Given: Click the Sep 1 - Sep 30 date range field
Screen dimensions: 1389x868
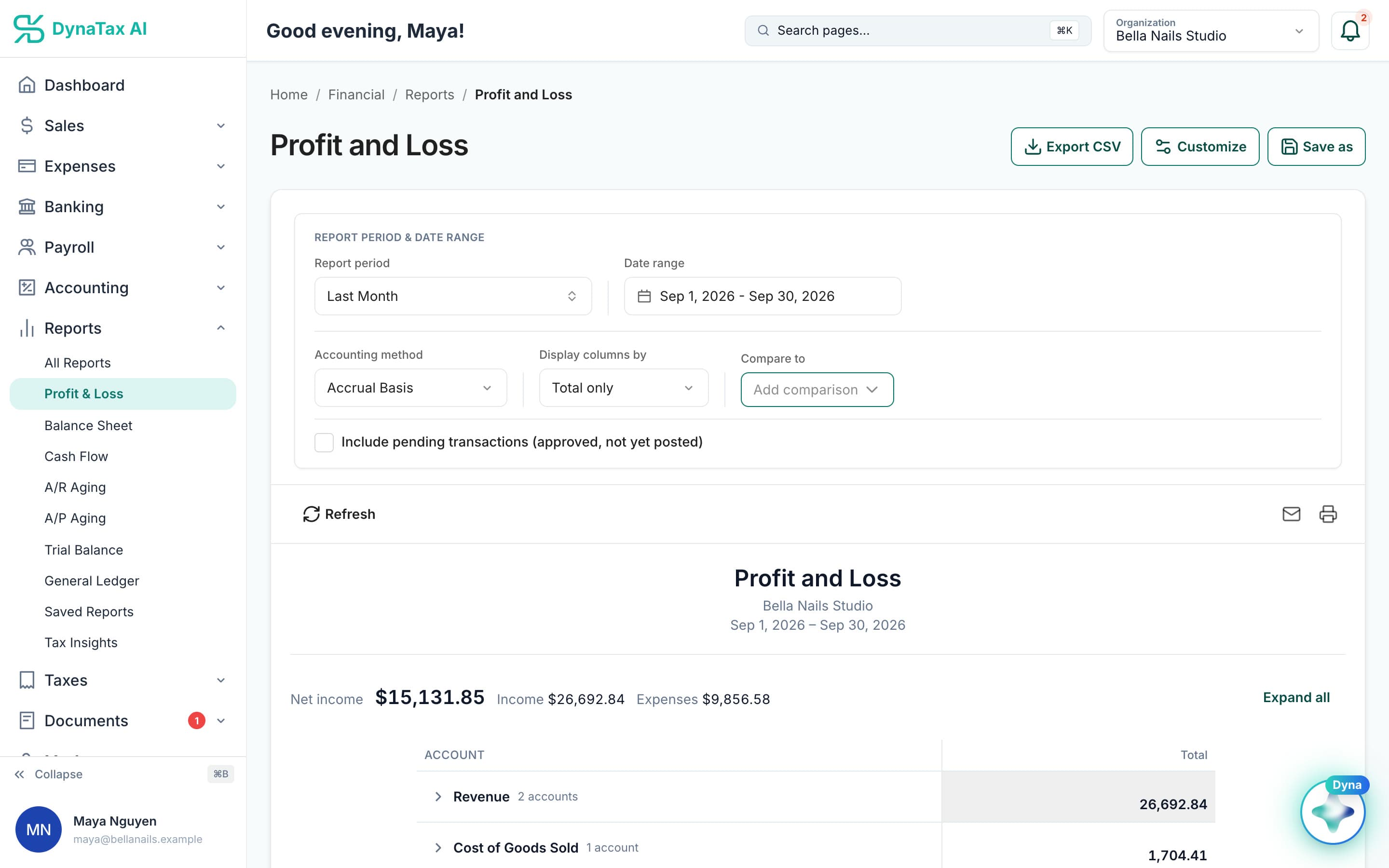Looking at the screenshot, I should (x=762, y=296).
